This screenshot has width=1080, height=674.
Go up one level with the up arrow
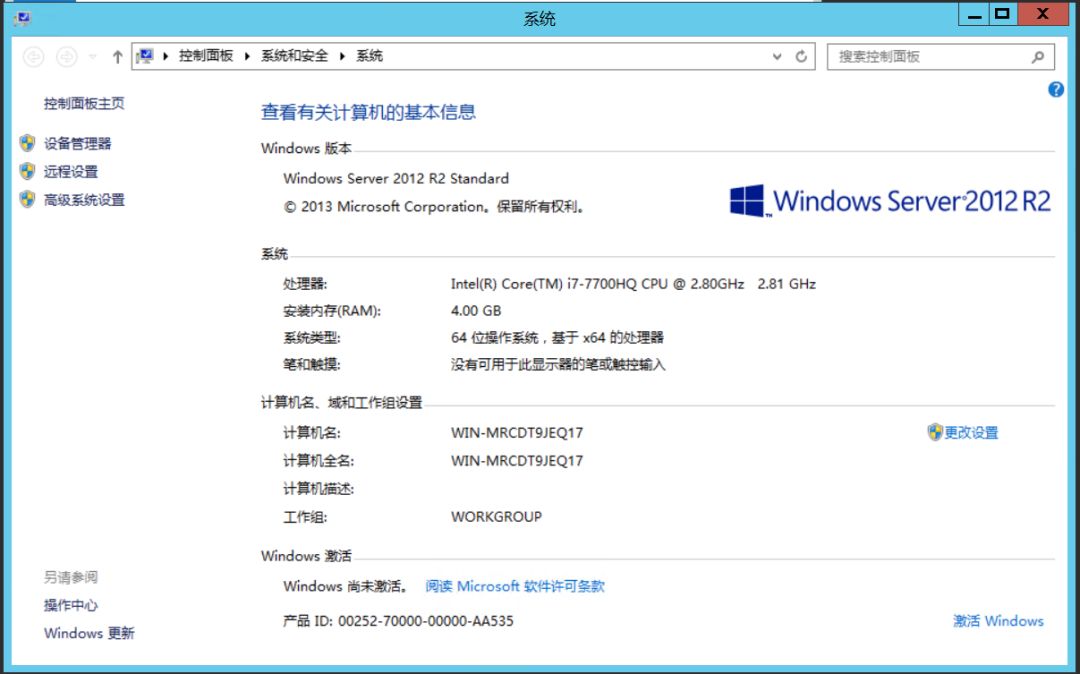118,56
